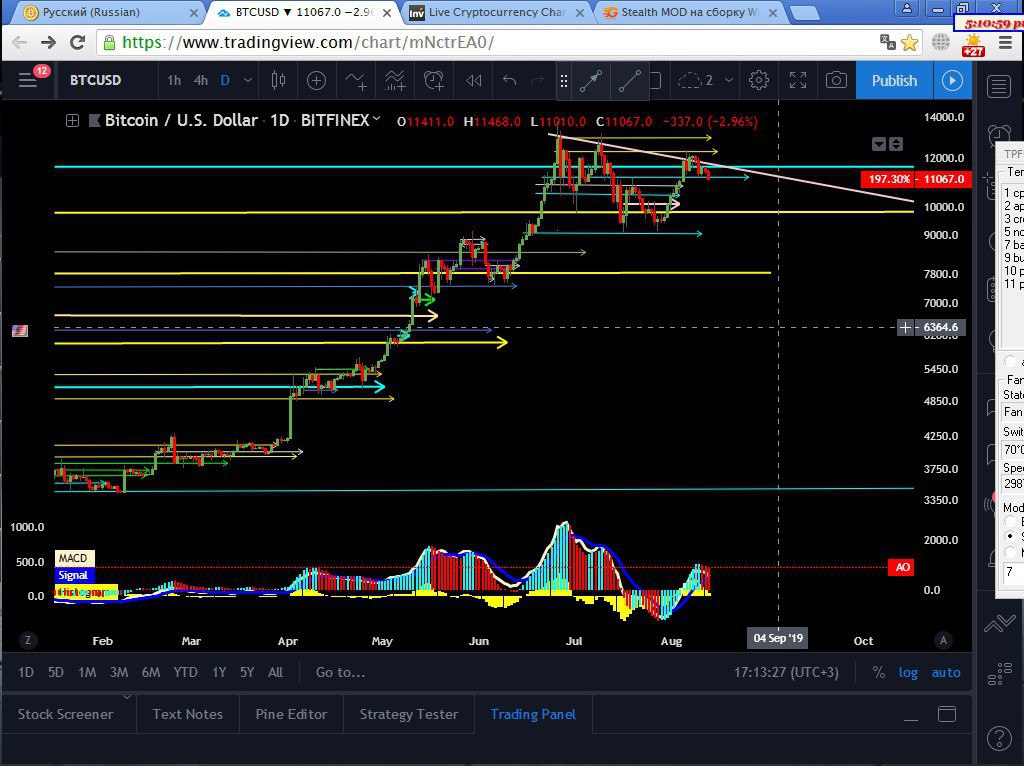
Task: Click the play icon next to Publish
Action: pyautogui.click(x=952, y=80)
